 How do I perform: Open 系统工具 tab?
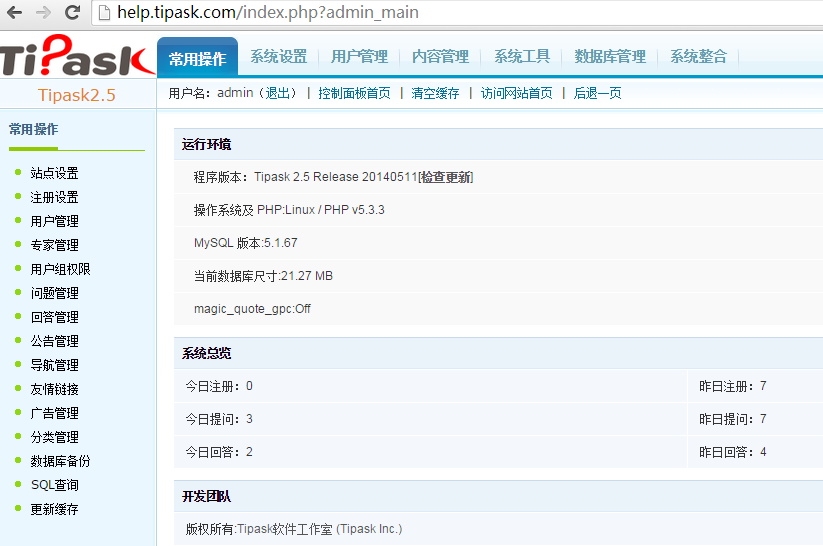522,56
